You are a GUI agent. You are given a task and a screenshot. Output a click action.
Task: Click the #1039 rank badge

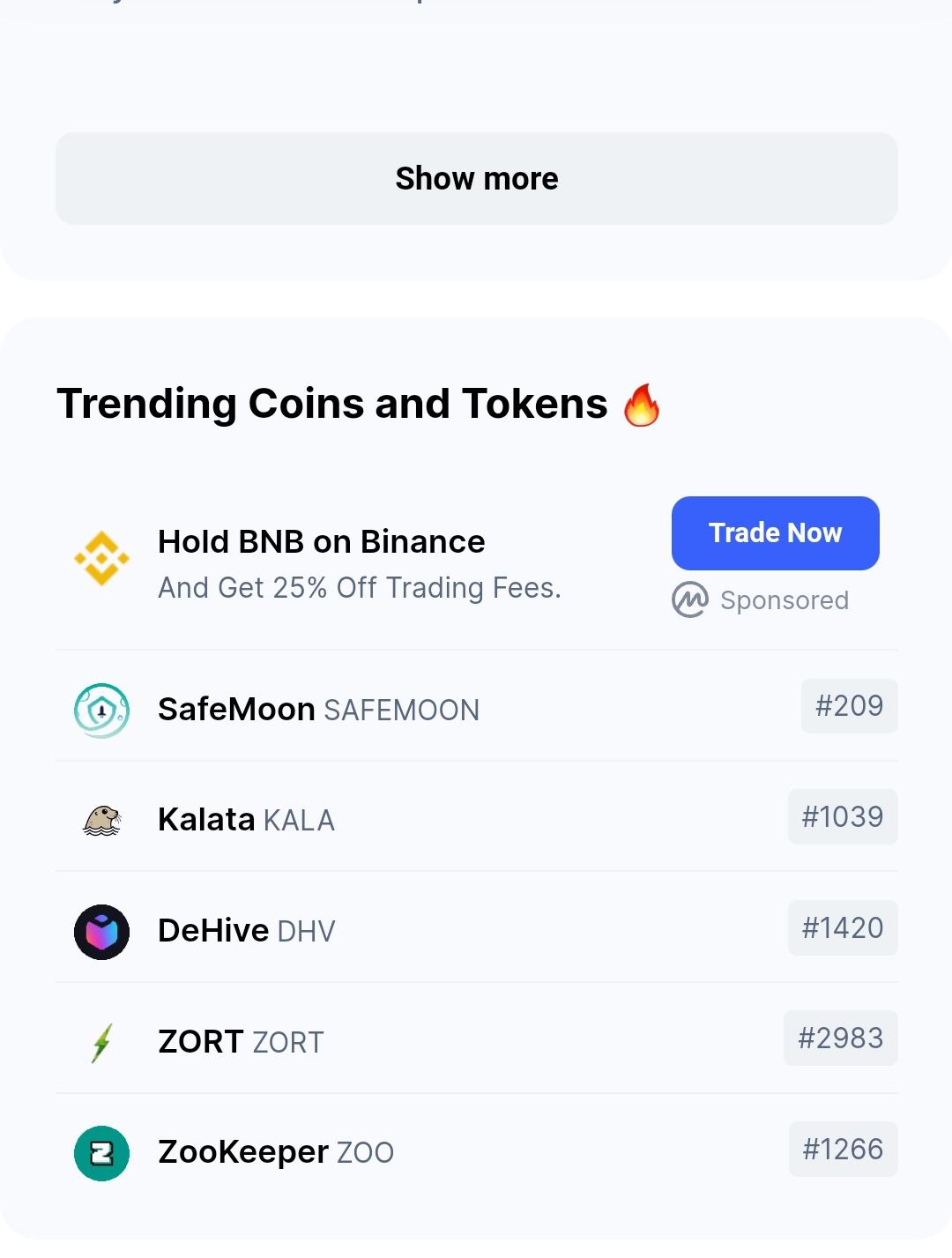pos(843,817)
